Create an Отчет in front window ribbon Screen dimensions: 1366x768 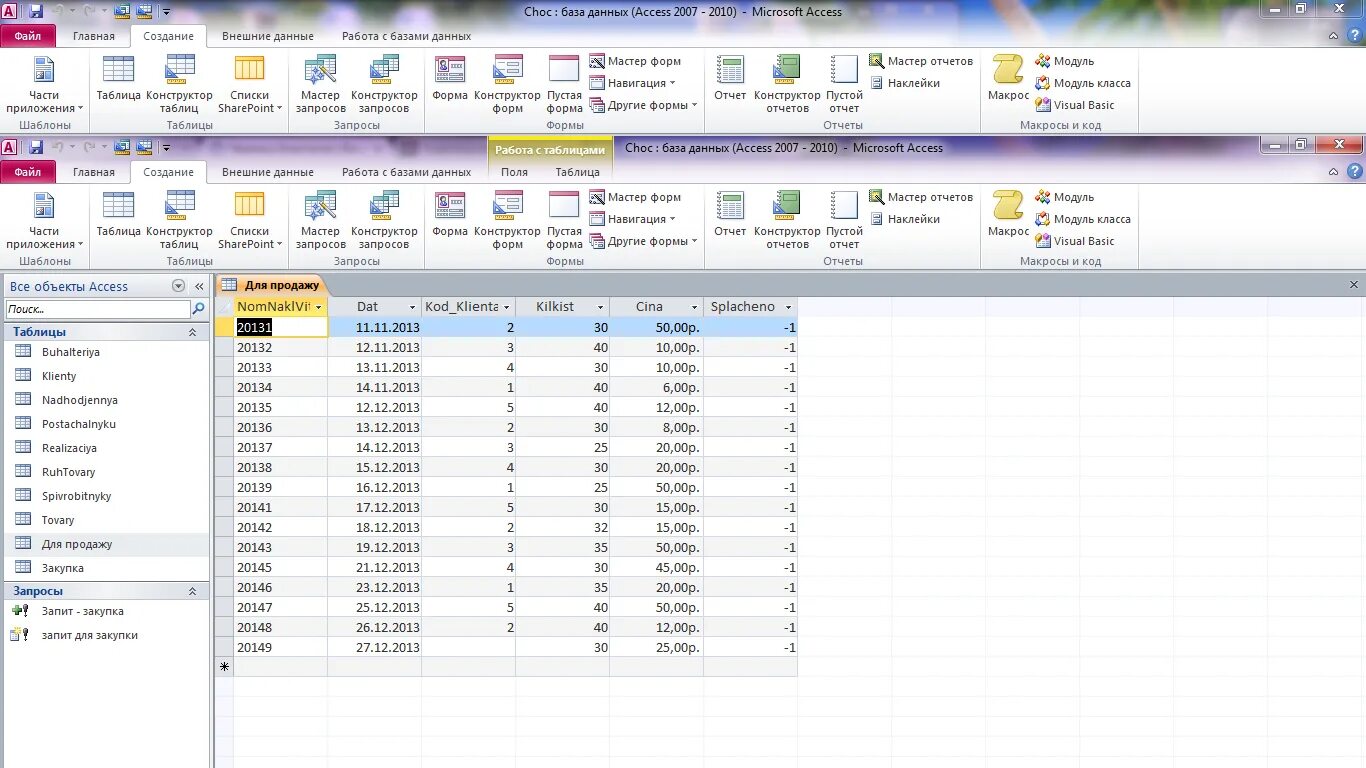click(x=730, y=215)
